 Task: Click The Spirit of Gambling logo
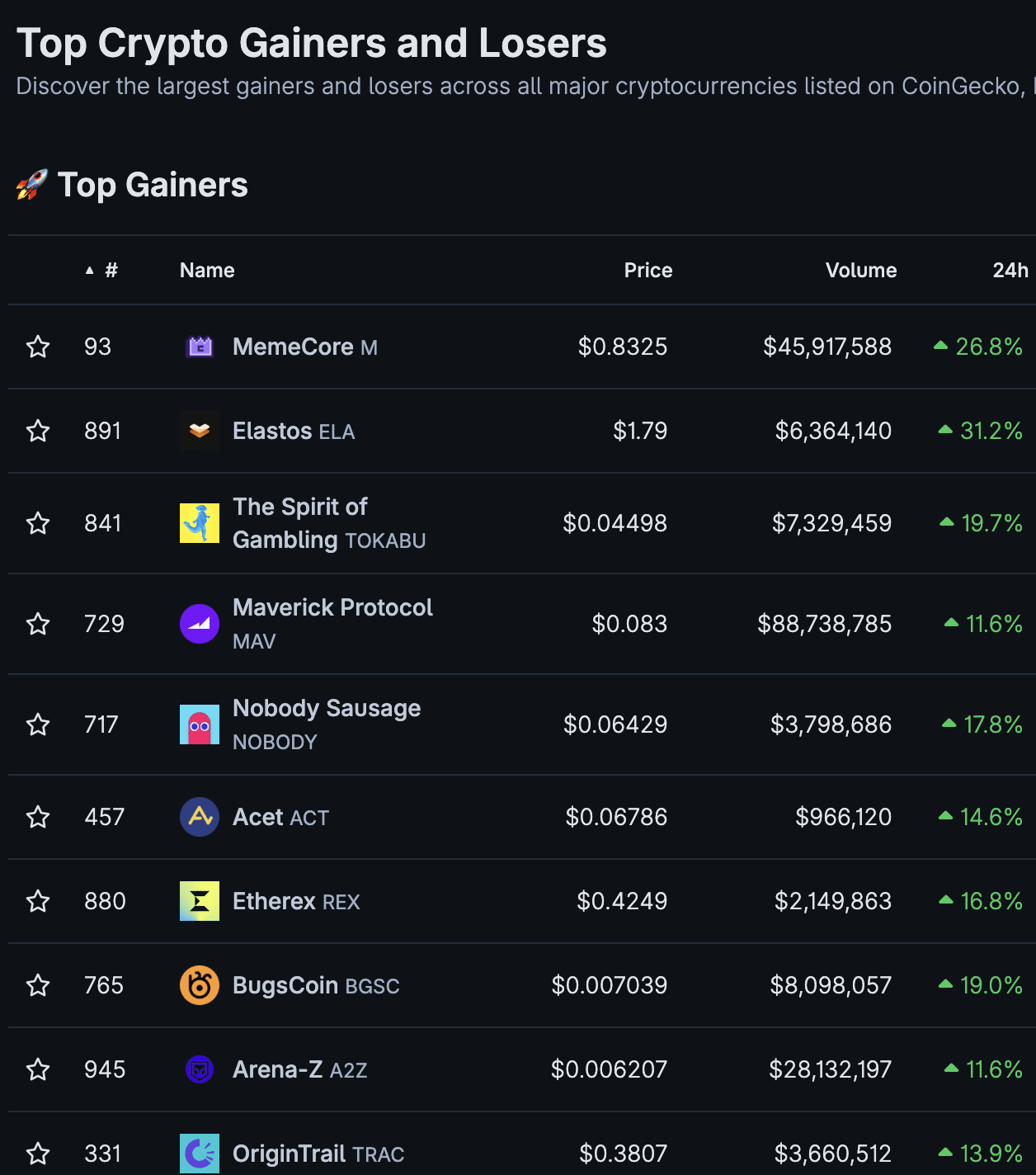(x=200, y=523)
